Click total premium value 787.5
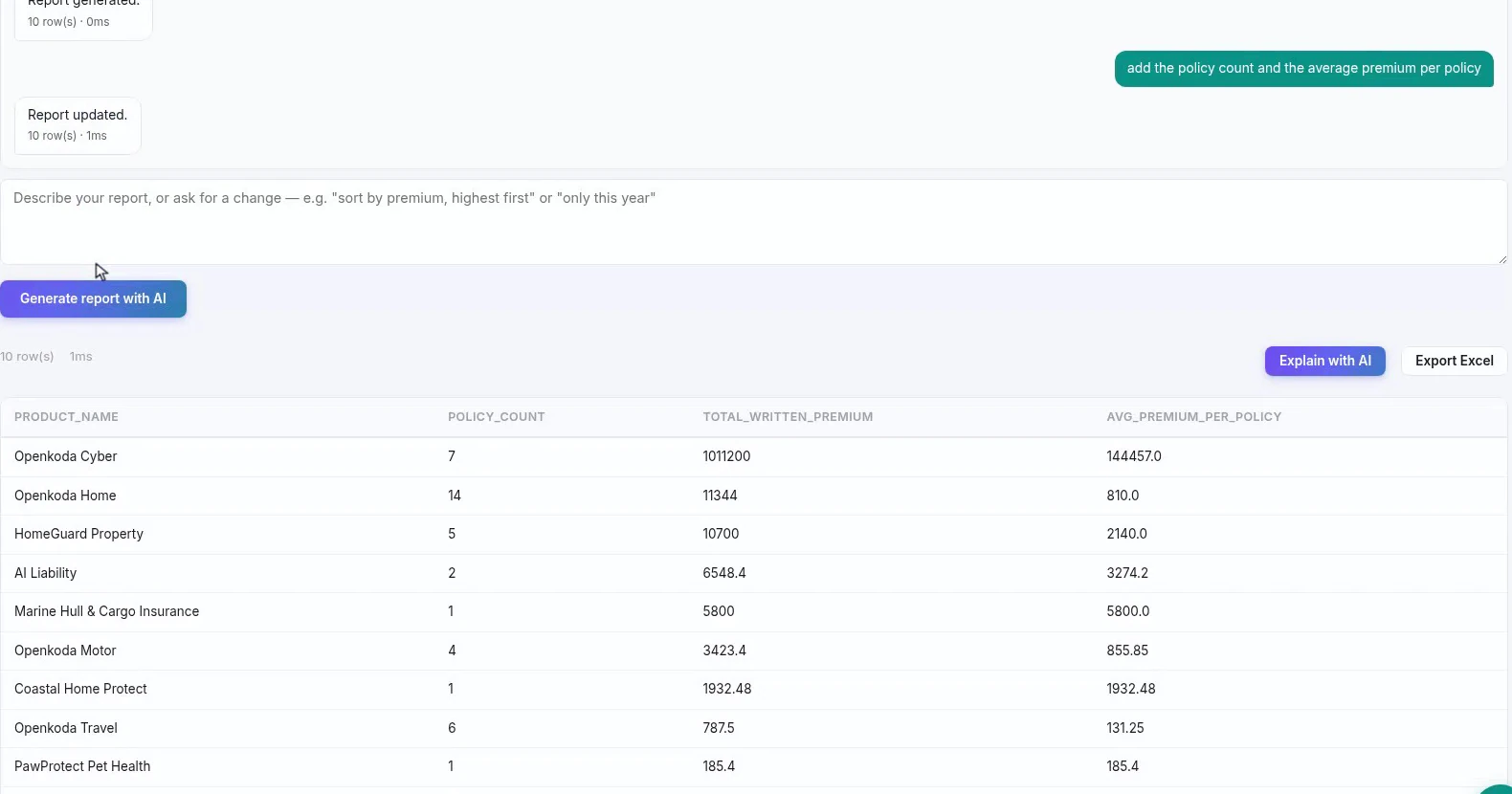Viewport: 1512px width, 794px height. (x=719, y=728)
